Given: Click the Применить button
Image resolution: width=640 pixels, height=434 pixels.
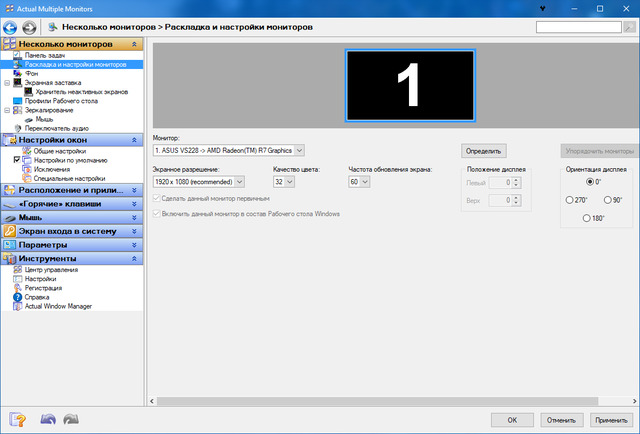Looking at the screenshot, I should tap(610, 420).
